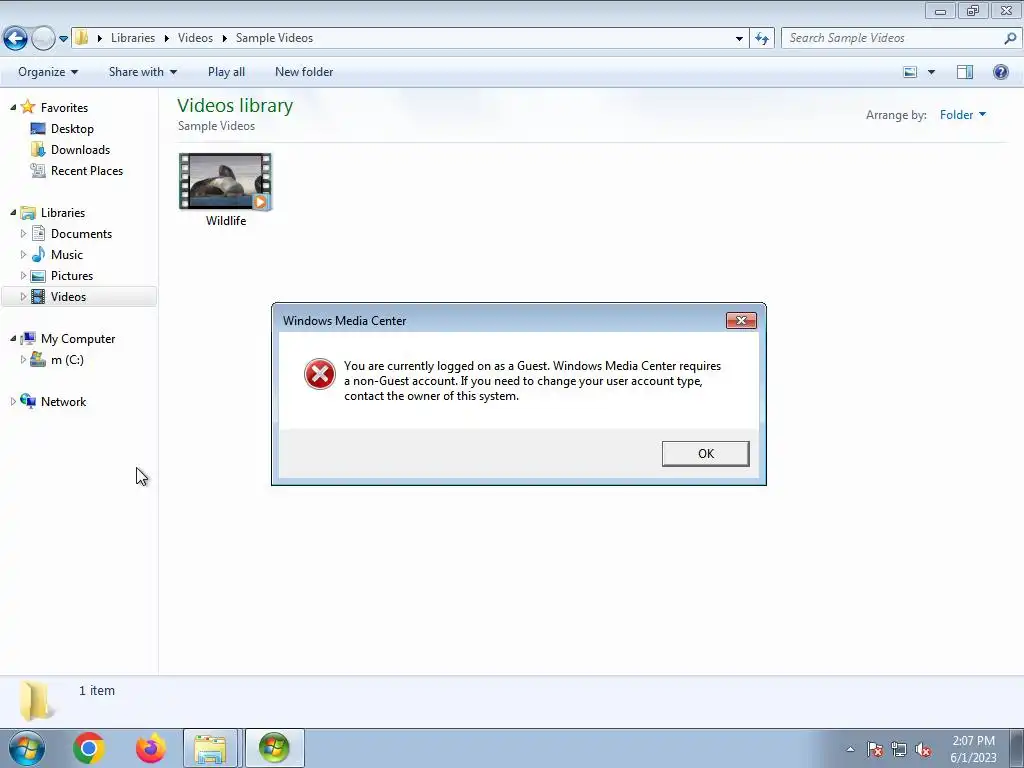The width and height of the screenshot is (1024, 768).
Task: Open the Windows Start menu orb
Action: click(x=26, y=748)
